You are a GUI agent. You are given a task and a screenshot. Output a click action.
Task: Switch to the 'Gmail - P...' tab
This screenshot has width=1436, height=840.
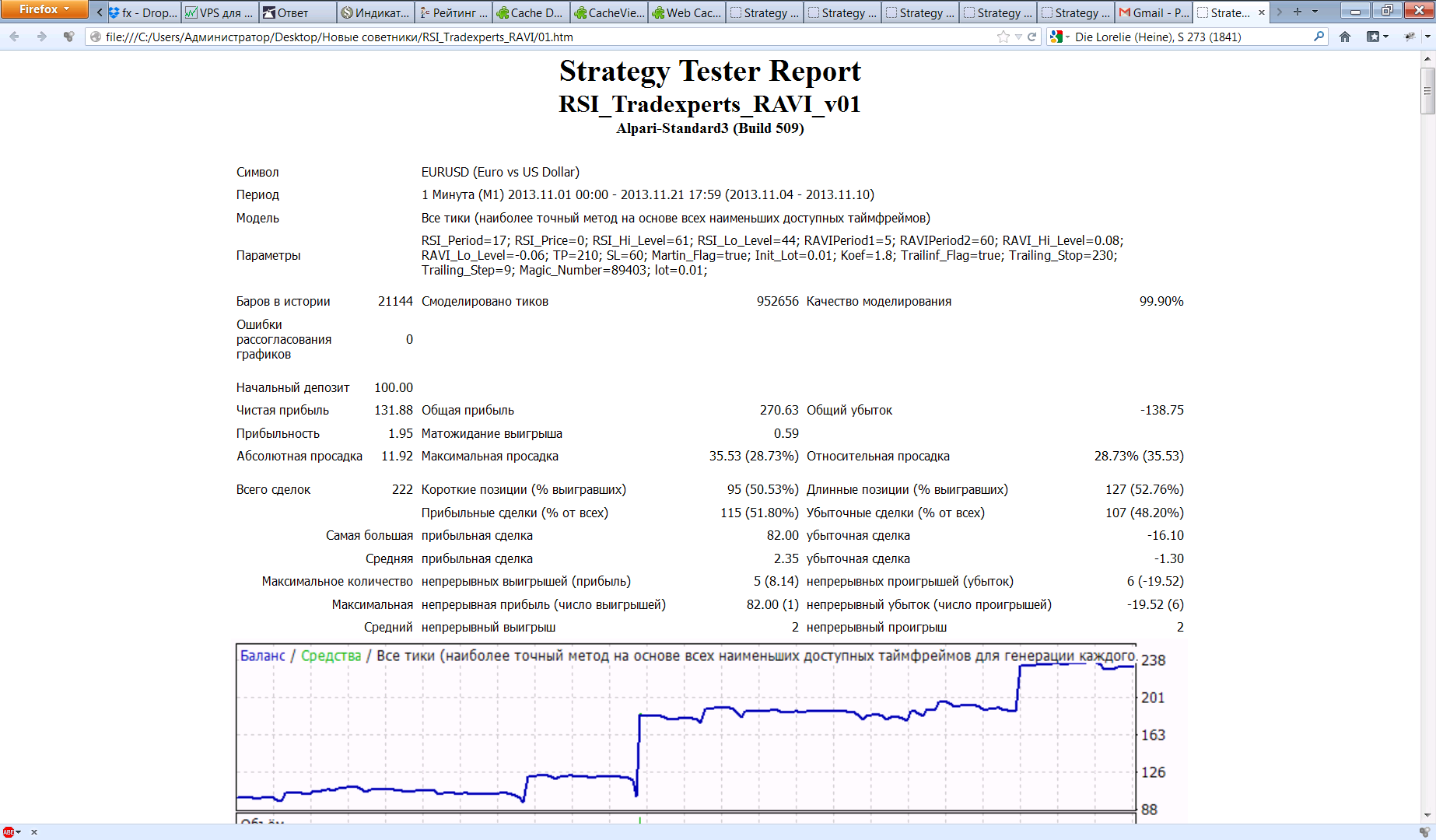(x=1154, y=12)
